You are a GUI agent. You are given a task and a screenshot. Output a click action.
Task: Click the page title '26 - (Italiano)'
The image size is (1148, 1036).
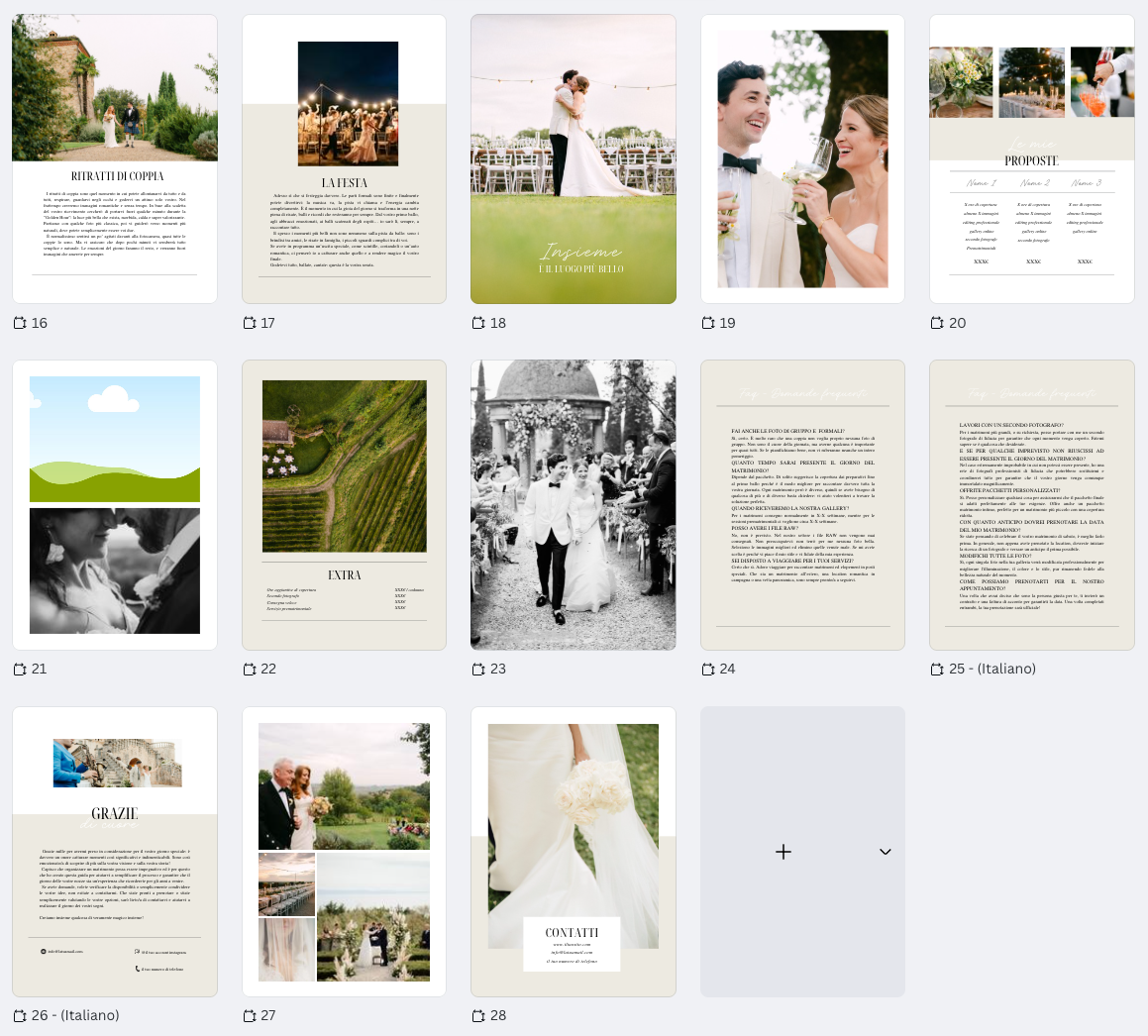tap(75, 1016)
